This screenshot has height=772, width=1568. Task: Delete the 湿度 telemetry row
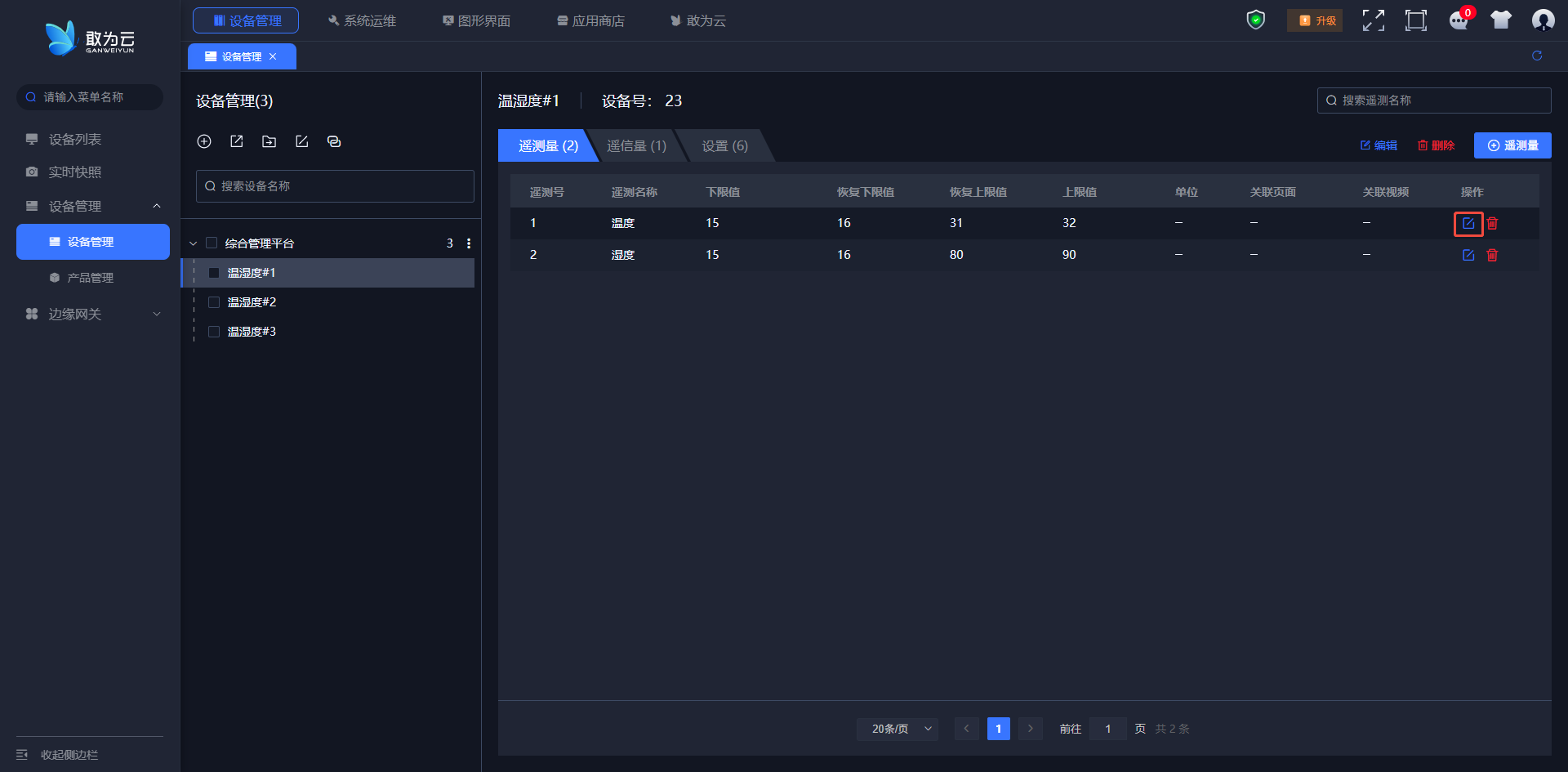click(1492, 255)
